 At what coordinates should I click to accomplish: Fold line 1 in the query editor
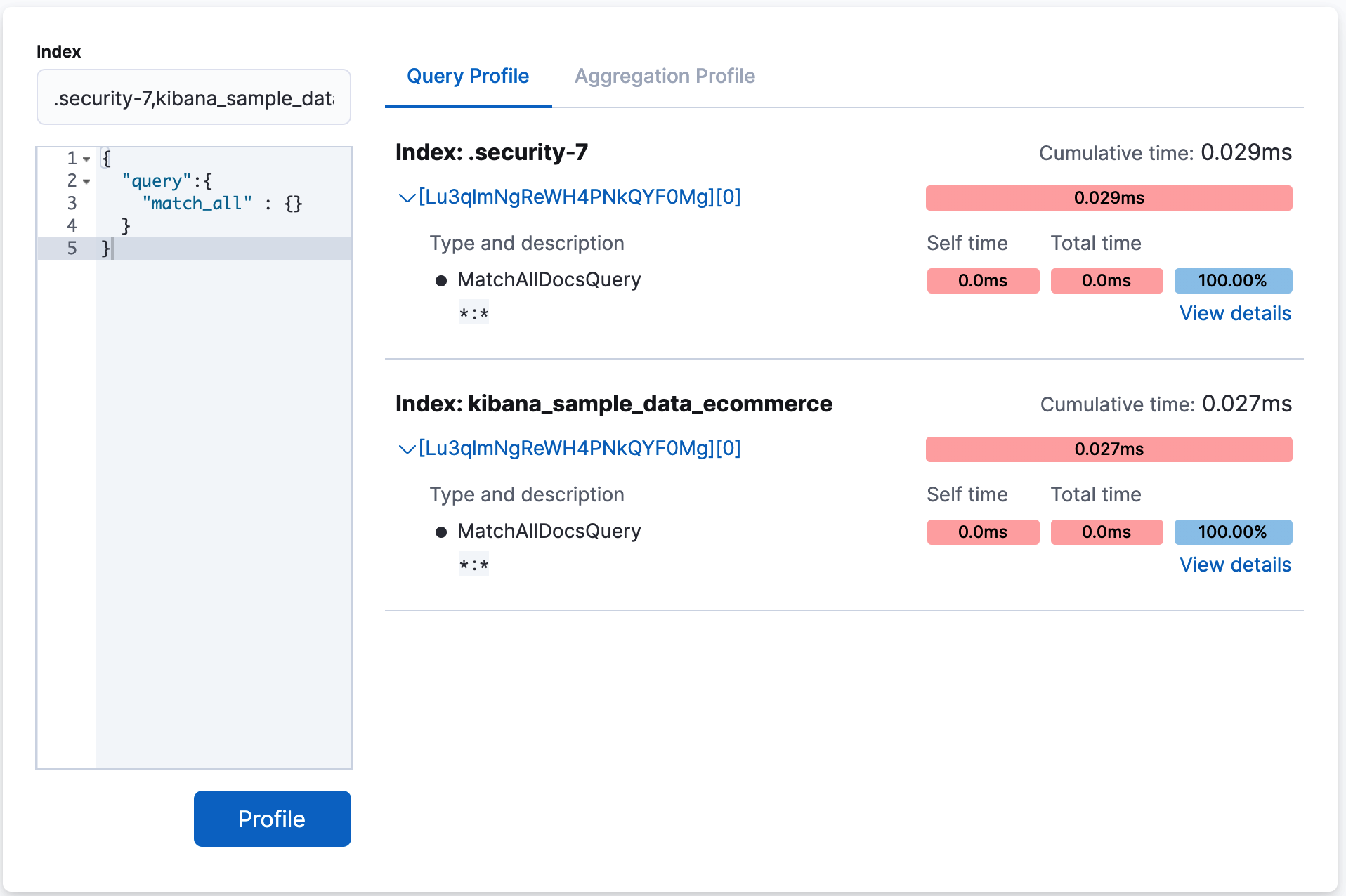86,157
